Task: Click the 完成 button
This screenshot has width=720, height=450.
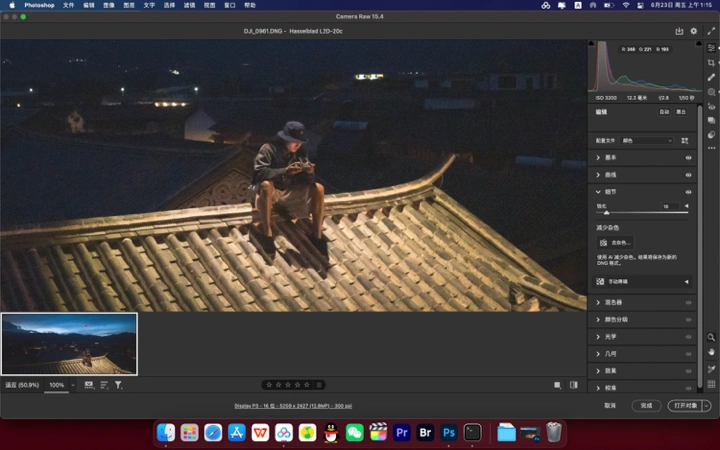Action: click(x=646, y=406)
